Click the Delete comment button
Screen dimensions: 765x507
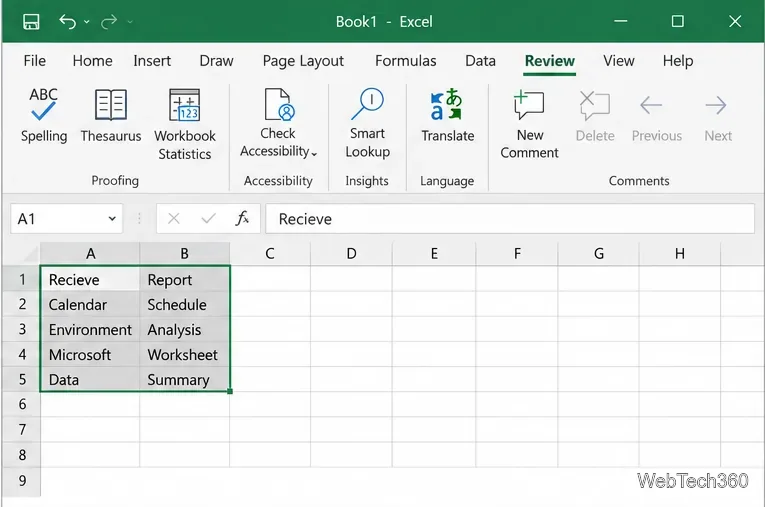(x=595, y=116)
